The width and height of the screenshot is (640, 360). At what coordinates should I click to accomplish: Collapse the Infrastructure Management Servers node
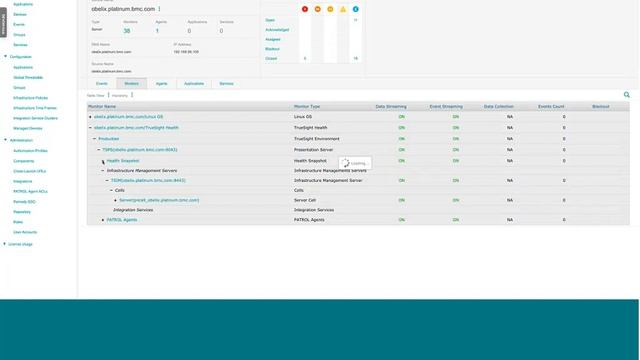pyautogui.click(x=103, y=171)
